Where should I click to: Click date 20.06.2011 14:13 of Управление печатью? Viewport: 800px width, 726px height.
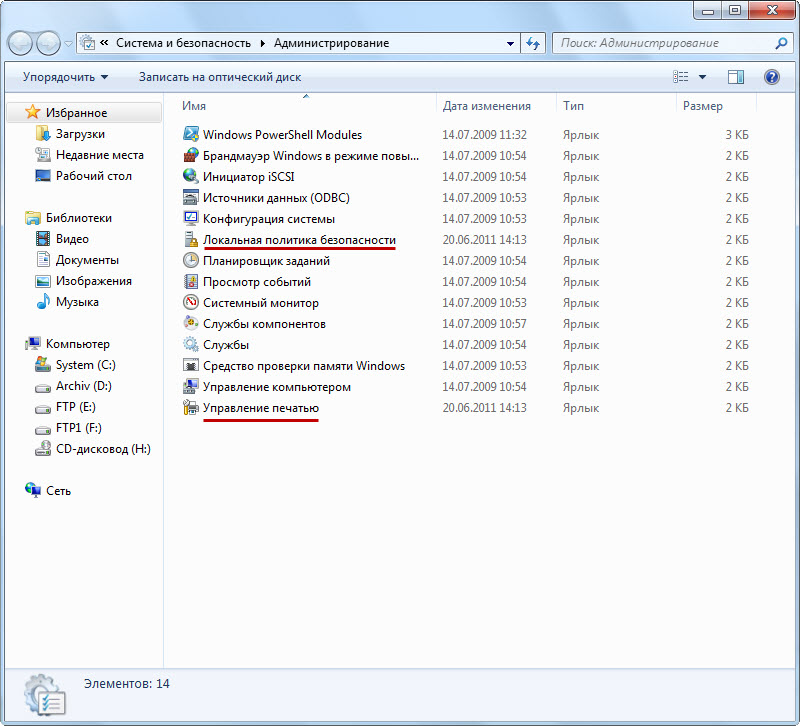[484, 408]
